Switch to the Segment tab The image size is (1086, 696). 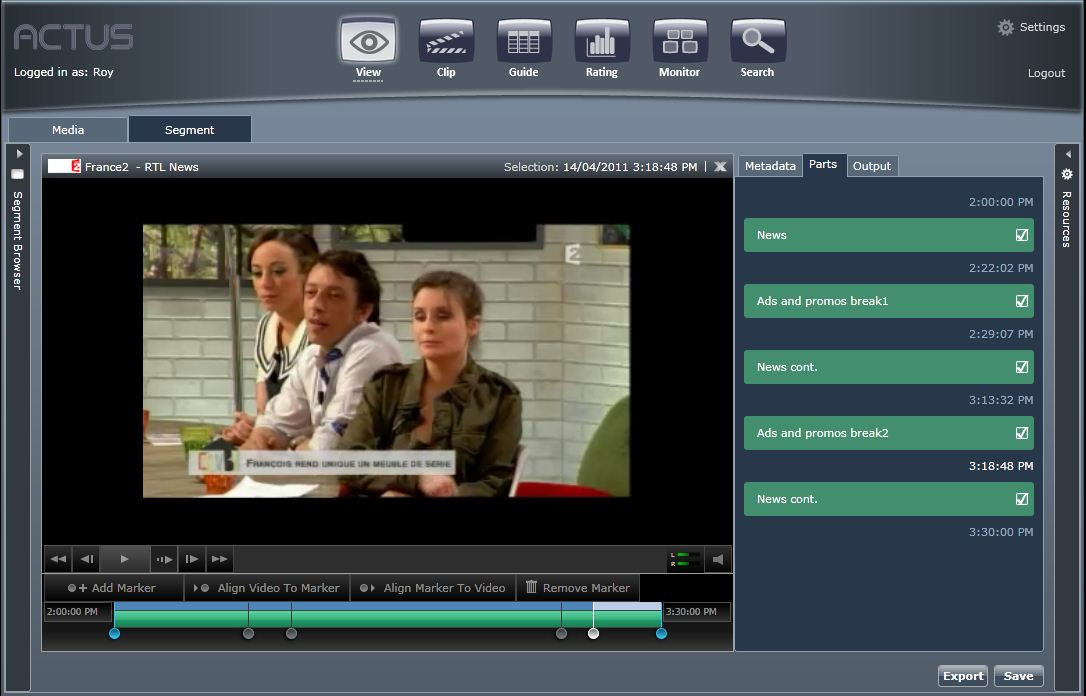coord(189,130)
